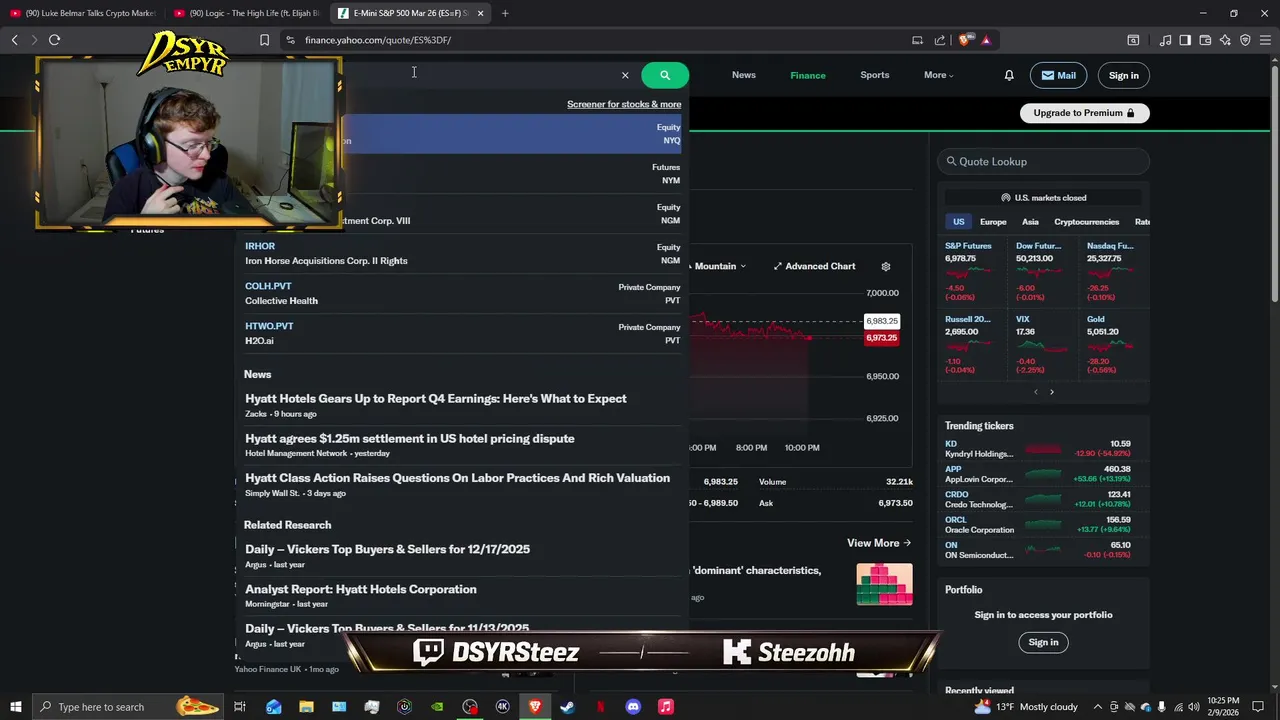Open the Brave VPN shield icon

(x=1245, y=40)
